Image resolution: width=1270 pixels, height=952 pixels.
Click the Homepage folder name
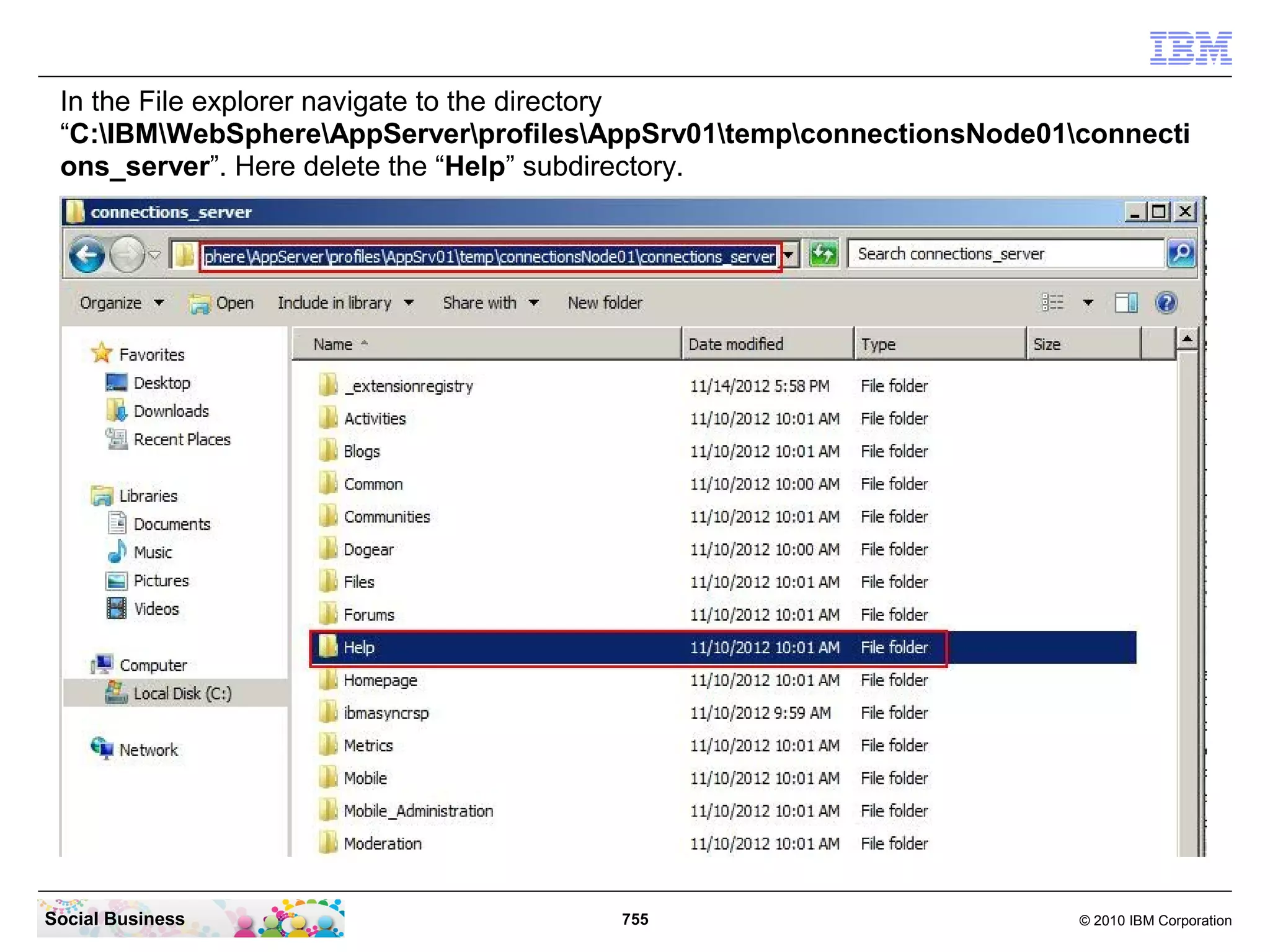[x=381, y=681]
